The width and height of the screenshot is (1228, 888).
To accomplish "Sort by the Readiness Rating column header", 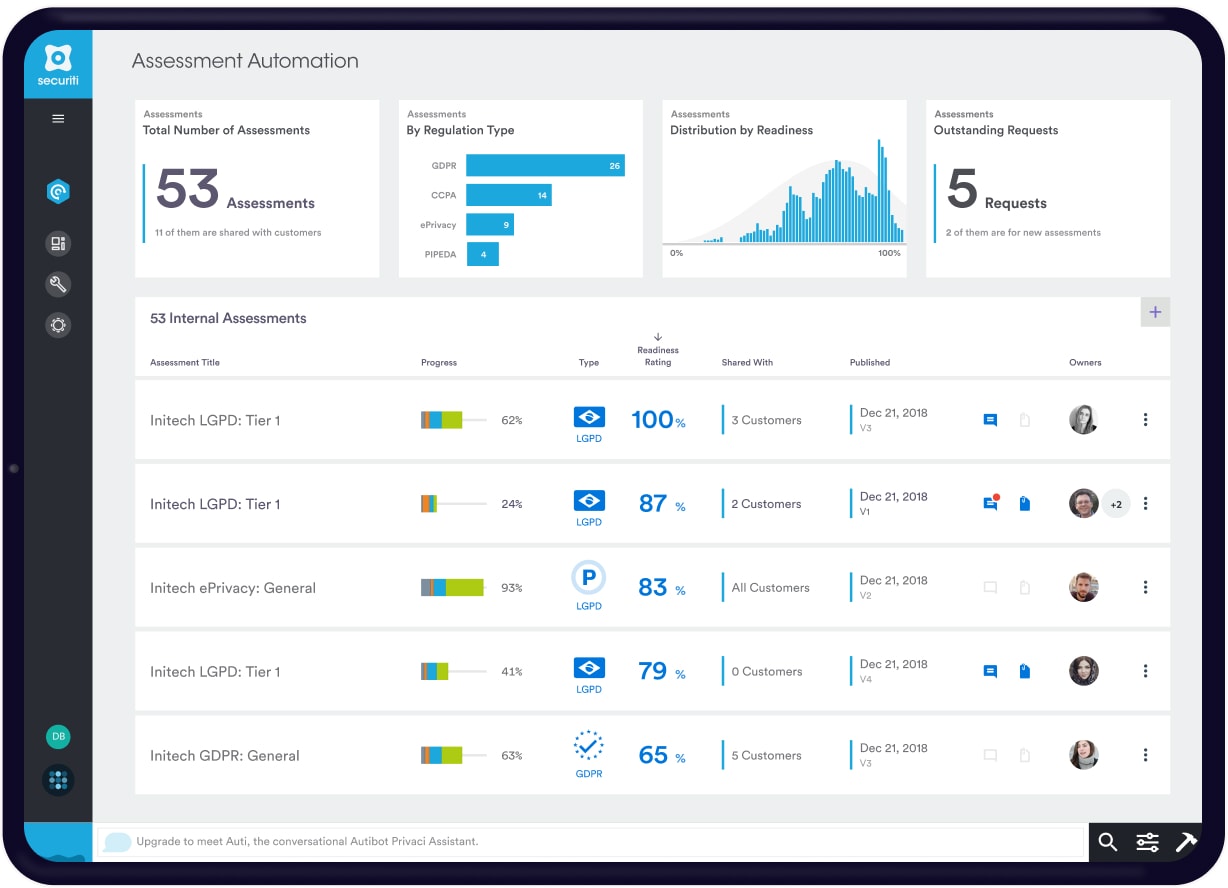I will [658, 355].
